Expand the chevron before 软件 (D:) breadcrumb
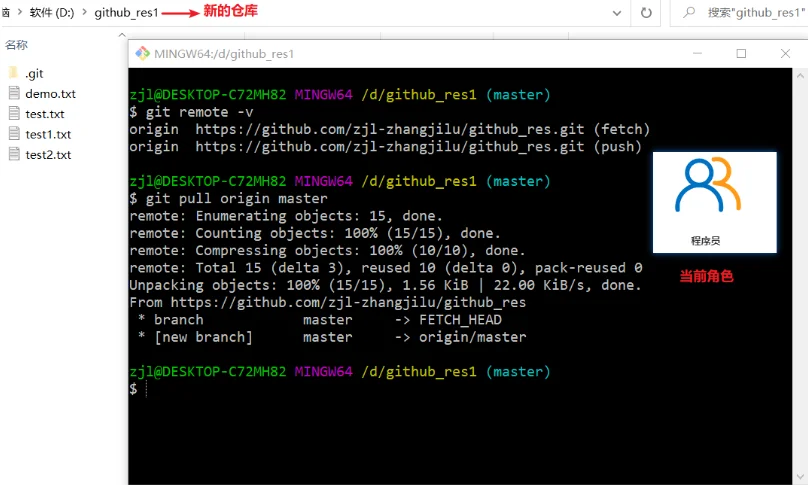 coord(19,13)
